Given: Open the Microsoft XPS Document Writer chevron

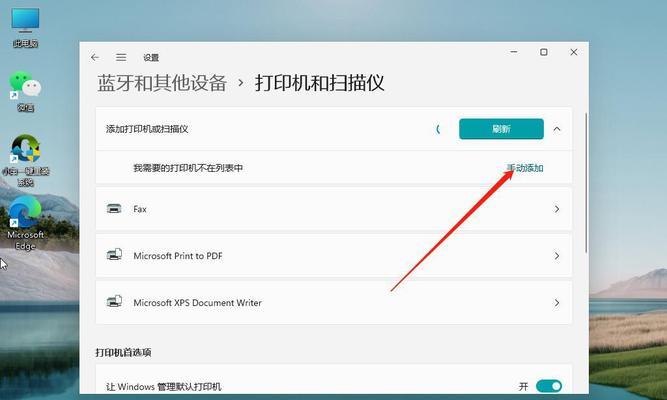Looking at the screenshot, I should point(557,303).
